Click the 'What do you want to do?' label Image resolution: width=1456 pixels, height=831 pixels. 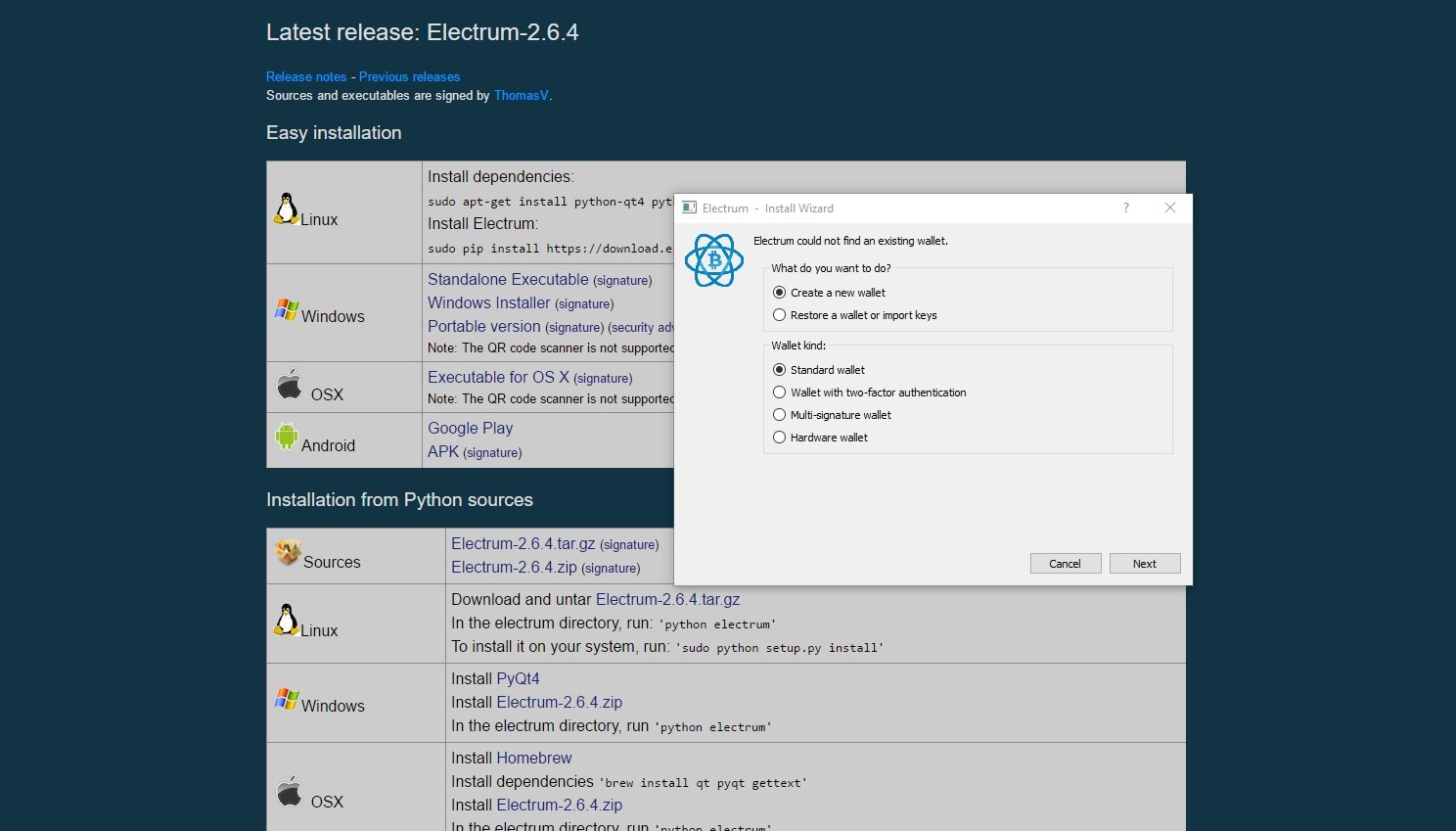click(x=831, y=268)
